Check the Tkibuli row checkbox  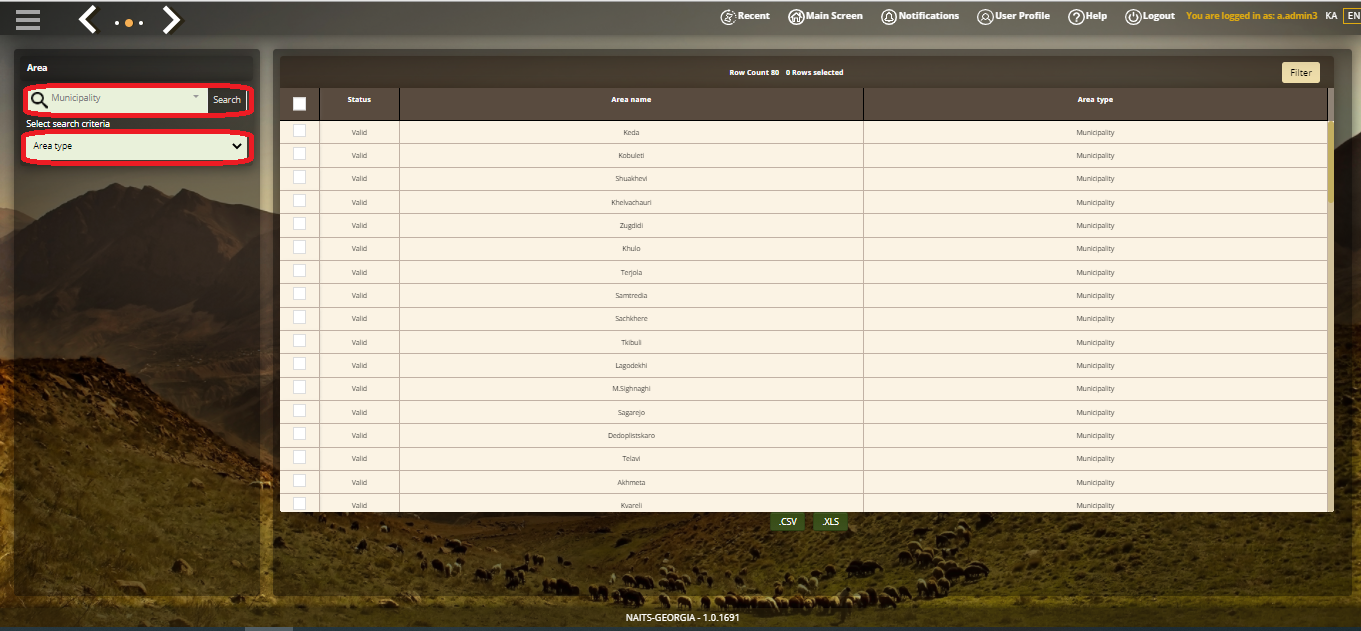click(x=299, y=340)
